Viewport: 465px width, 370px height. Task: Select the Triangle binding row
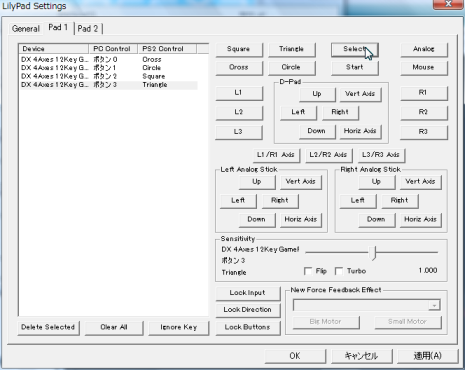[109, 85]
